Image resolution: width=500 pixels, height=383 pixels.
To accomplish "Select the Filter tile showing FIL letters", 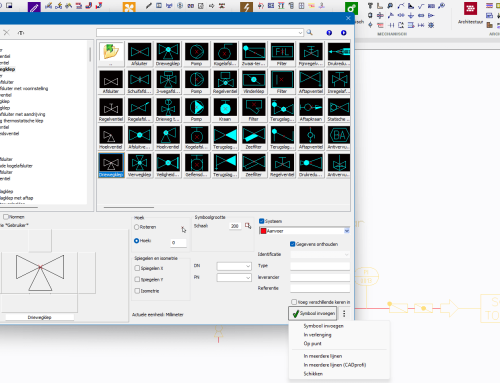I will [282, 54].
